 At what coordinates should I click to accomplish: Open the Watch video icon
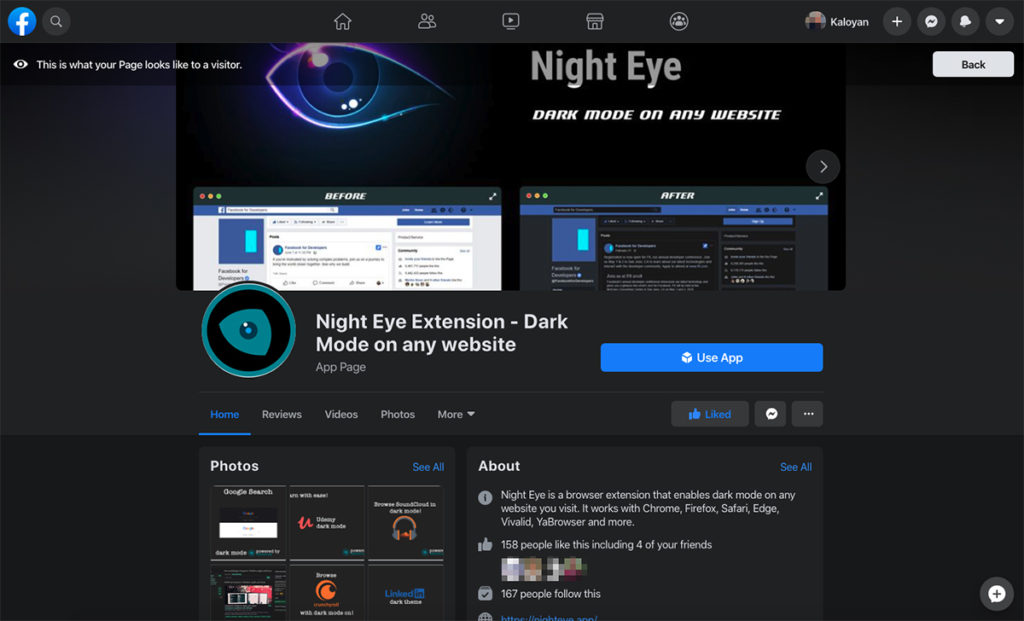[511, 22]
